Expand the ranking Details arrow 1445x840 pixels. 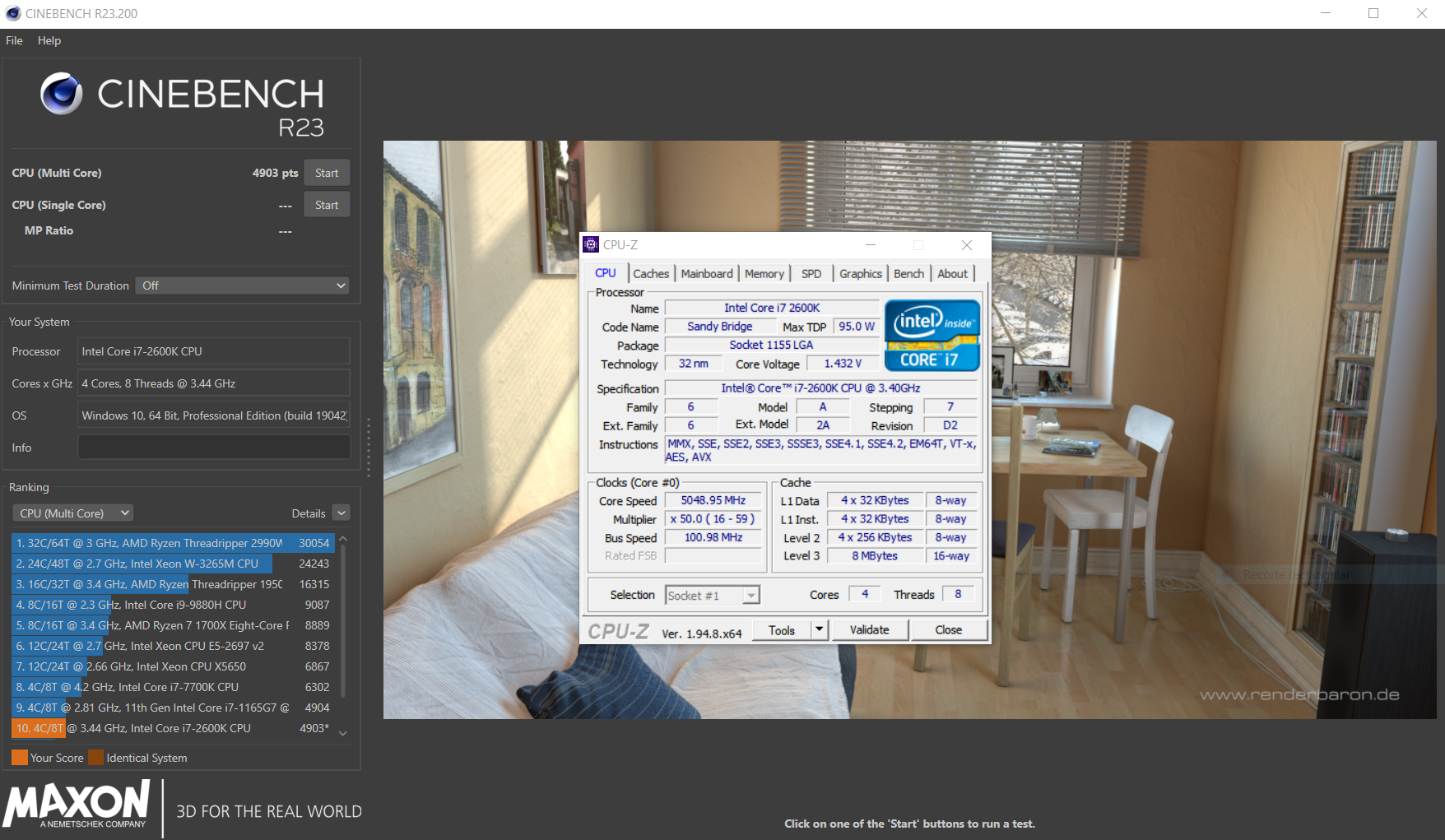pos(342,513)
